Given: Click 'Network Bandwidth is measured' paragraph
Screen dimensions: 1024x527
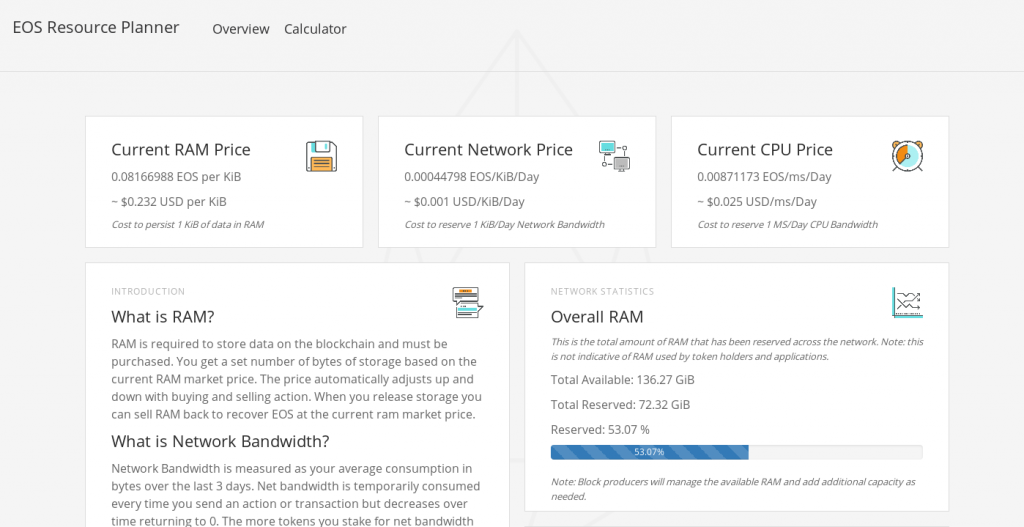Looking at the screenshot, I should click(296, 495).
